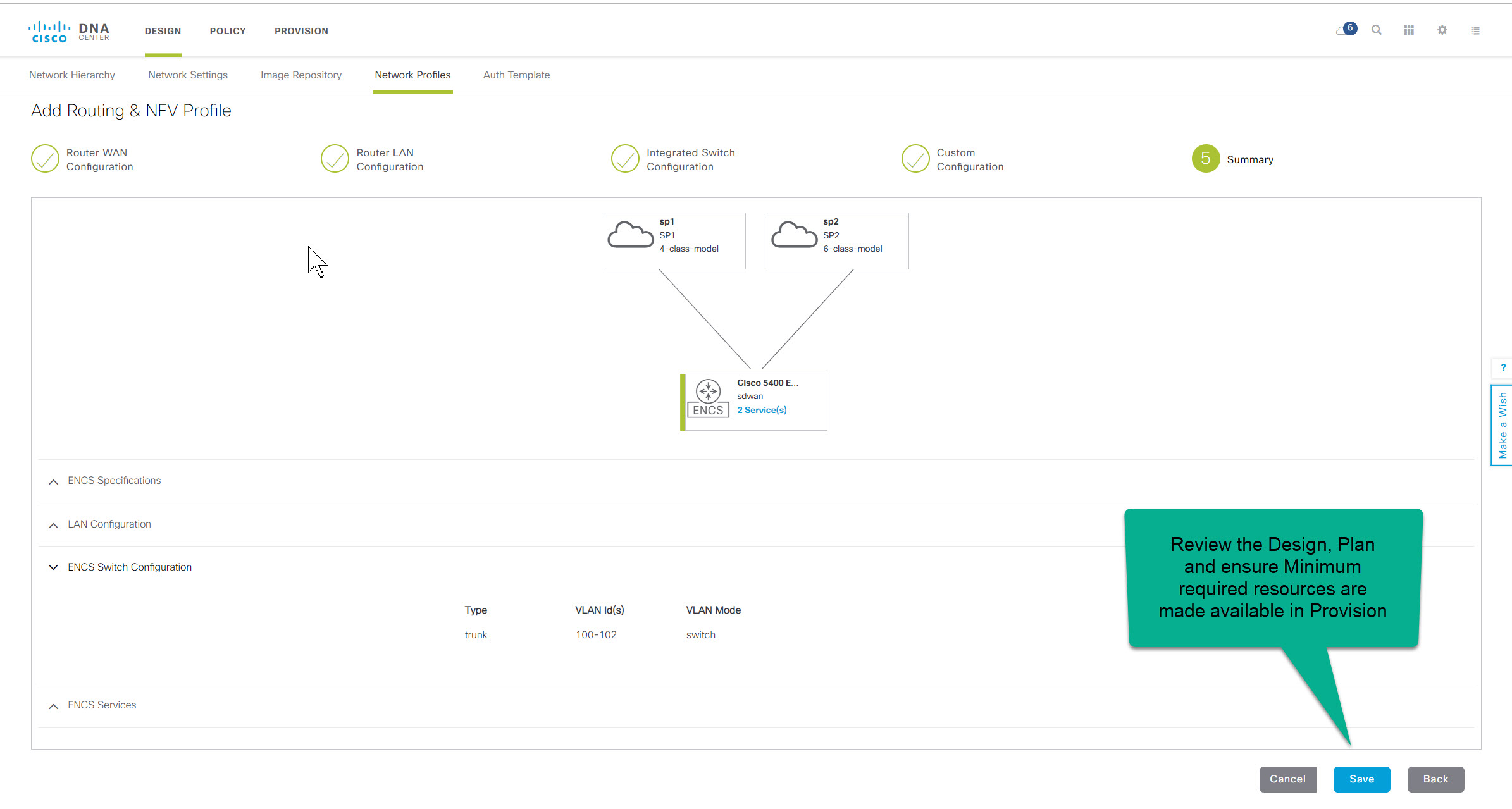This screenshot has width=1512, height=809.
Task: Switch to the POLICY menu
Action: [x=228, y=31]
